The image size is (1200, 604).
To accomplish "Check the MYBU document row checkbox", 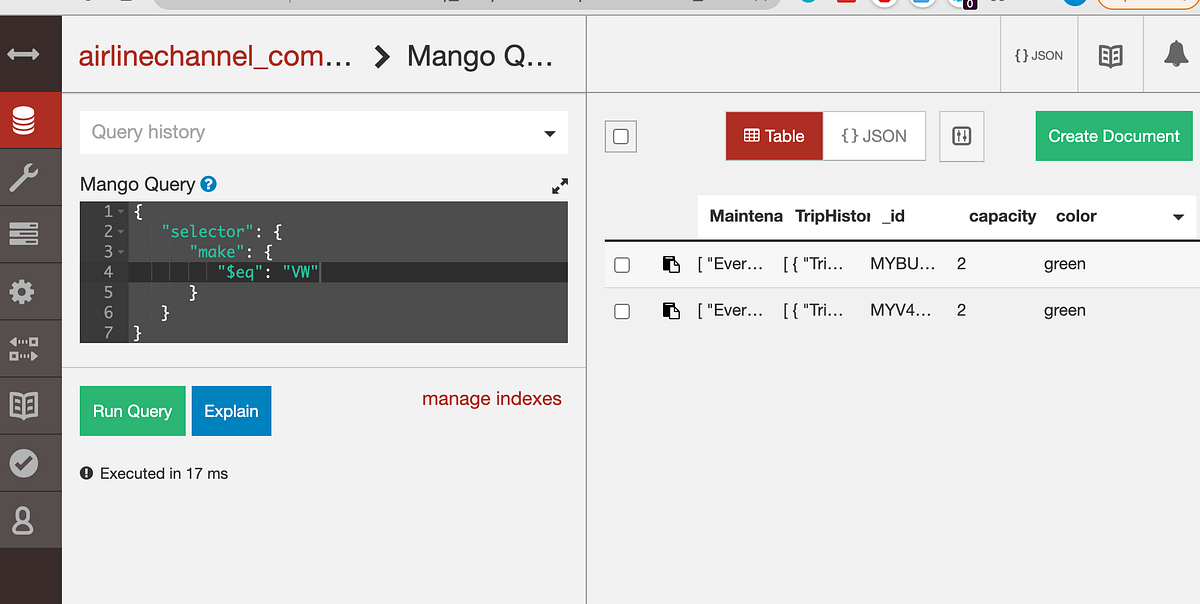I will click(x=621, y=264).
